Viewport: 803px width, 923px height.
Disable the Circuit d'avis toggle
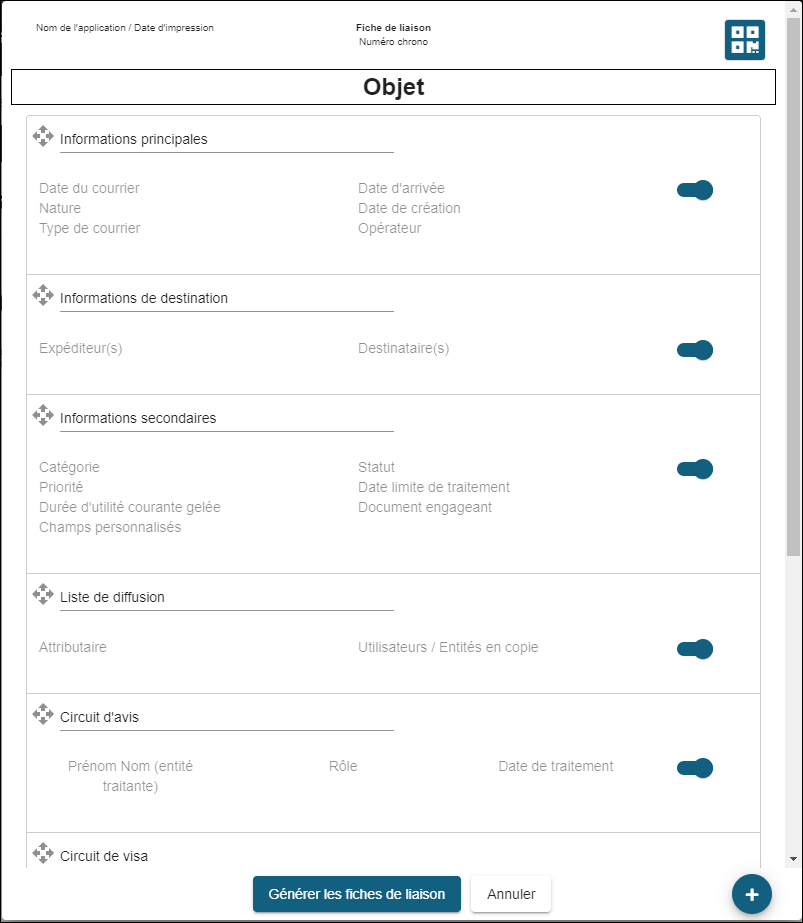tap(695, 768)
